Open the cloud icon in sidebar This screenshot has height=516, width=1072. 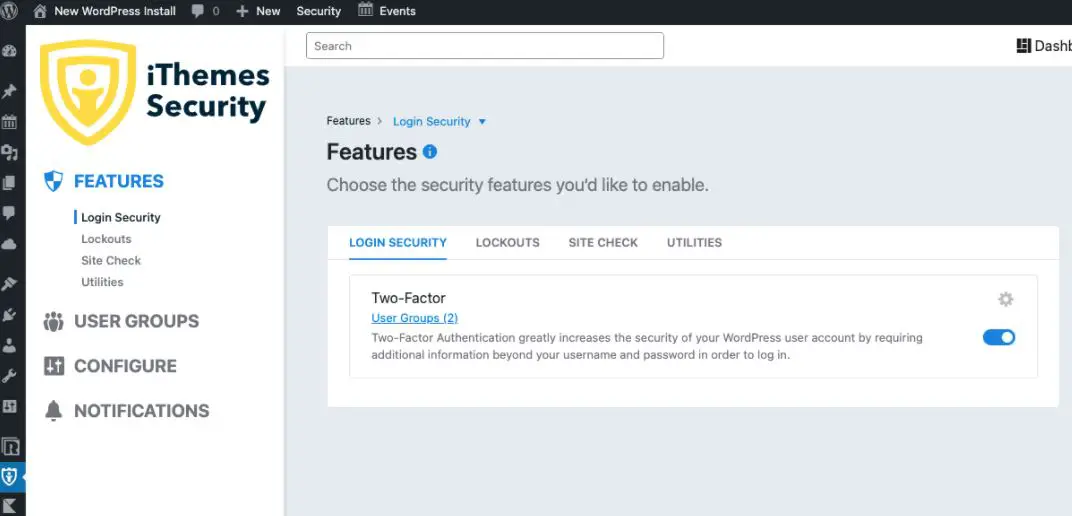click(x=9, y=244)
